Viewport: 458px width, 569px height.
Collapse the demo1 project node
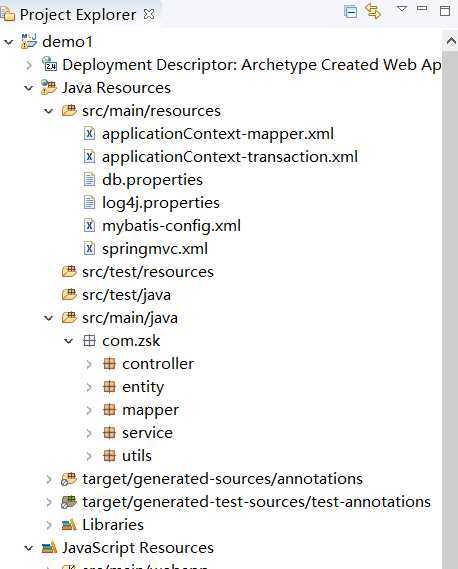click(8, 42)
